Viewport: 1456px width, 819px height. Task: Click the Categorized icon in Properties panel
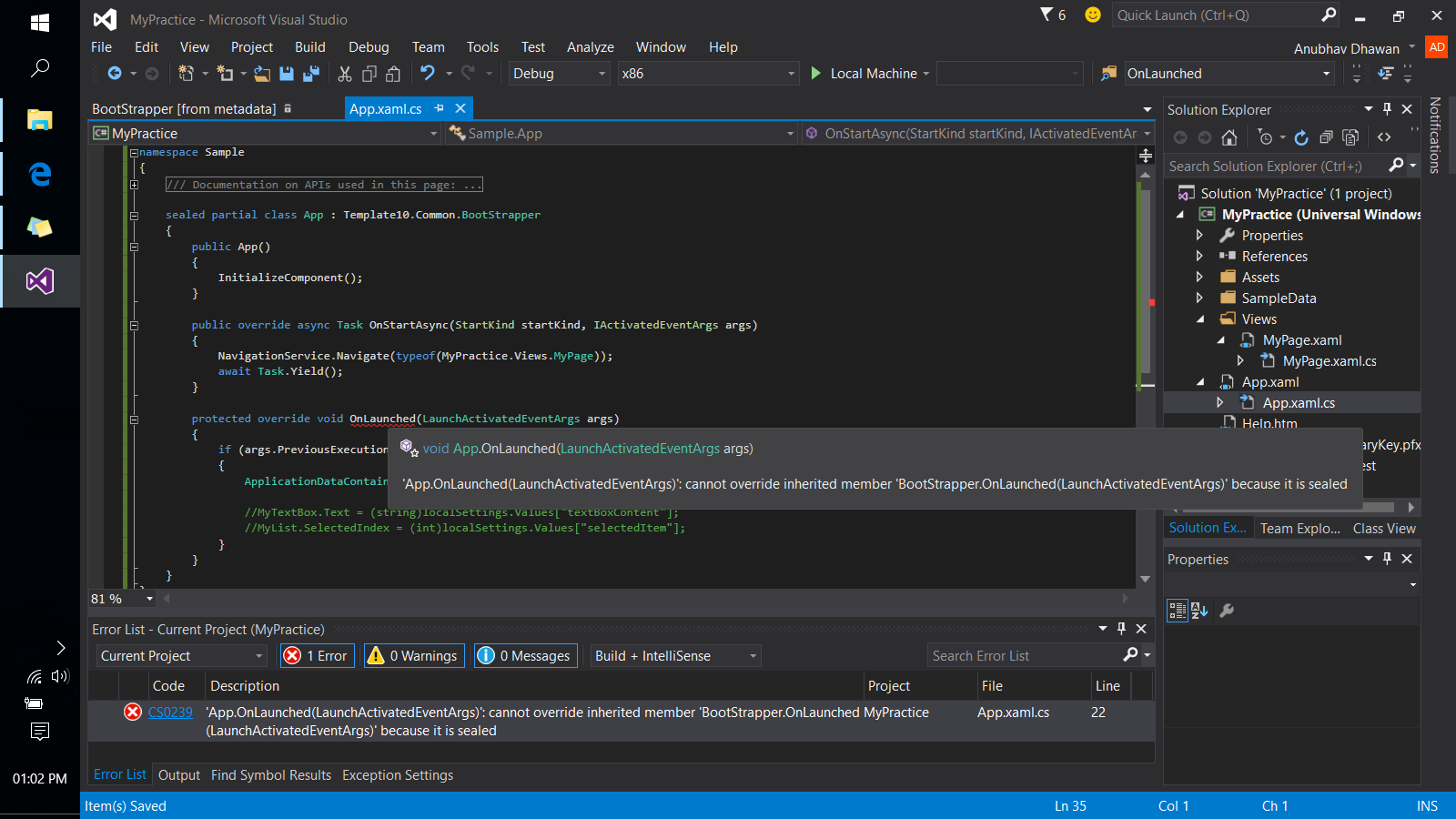pos(1178,611)
